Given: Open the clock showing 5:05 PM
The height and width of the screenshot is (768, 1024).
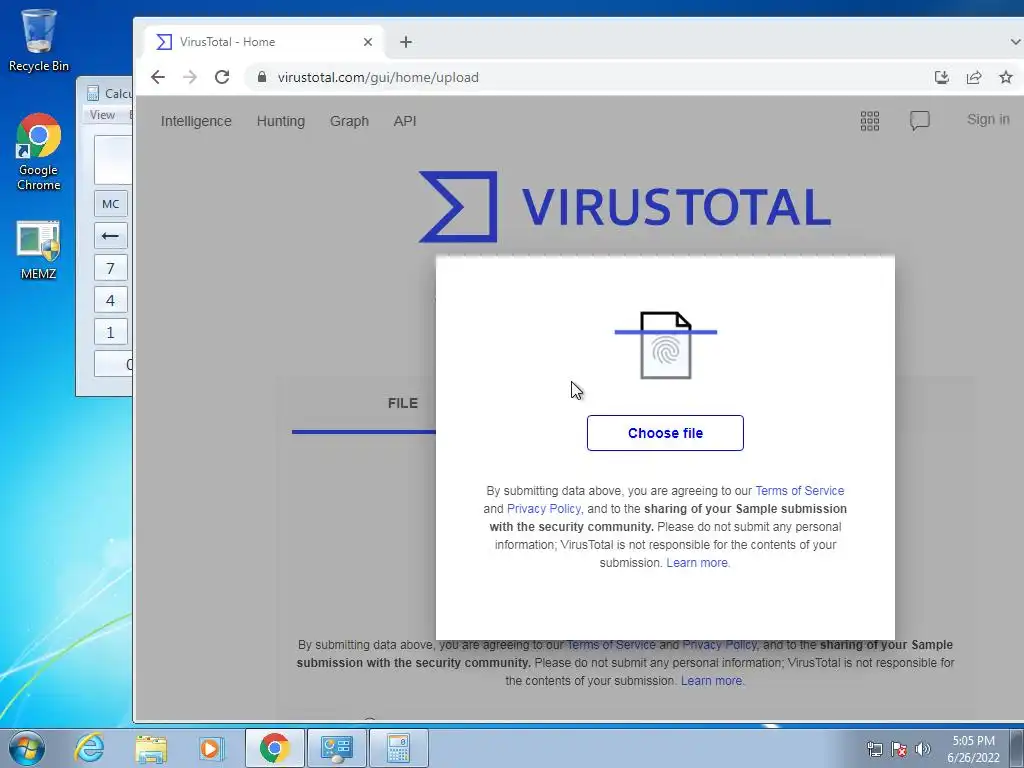Looking at the screenshot, I should tap(973, 749).
